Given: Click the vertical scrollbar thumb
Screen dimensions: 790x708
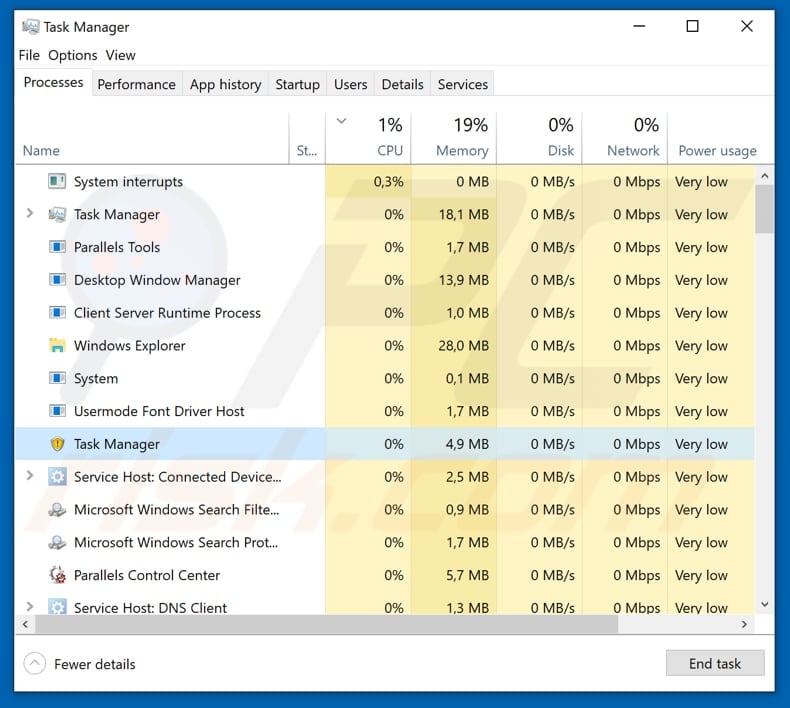Looking at the screenshot, I should (x=764, y=209).
